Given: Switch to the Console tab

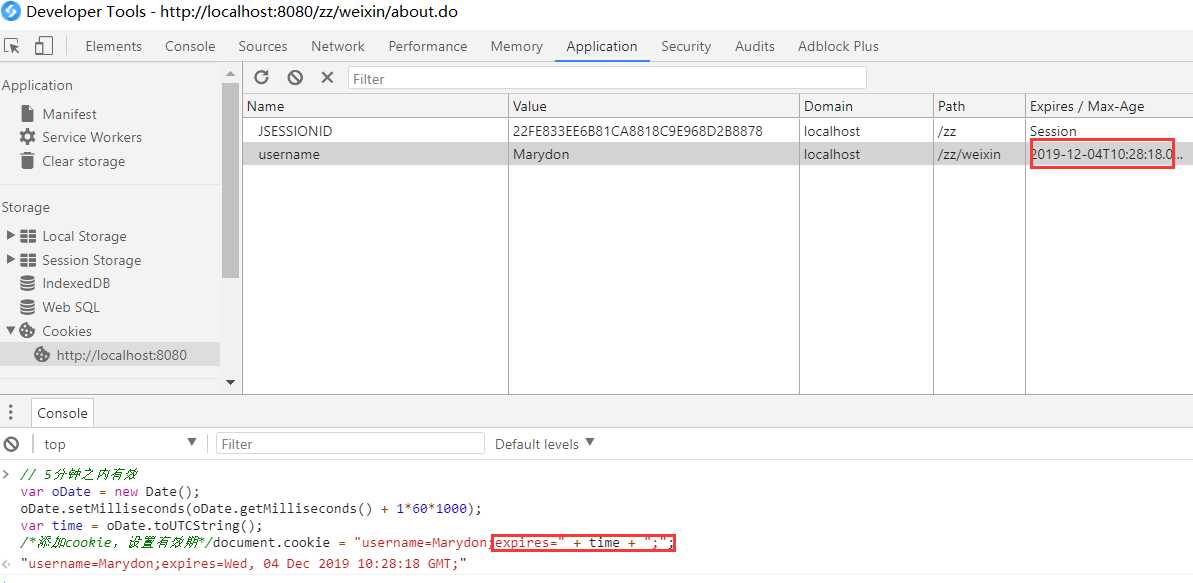Looking at the screenshot, I should click(x=190, y=46).
